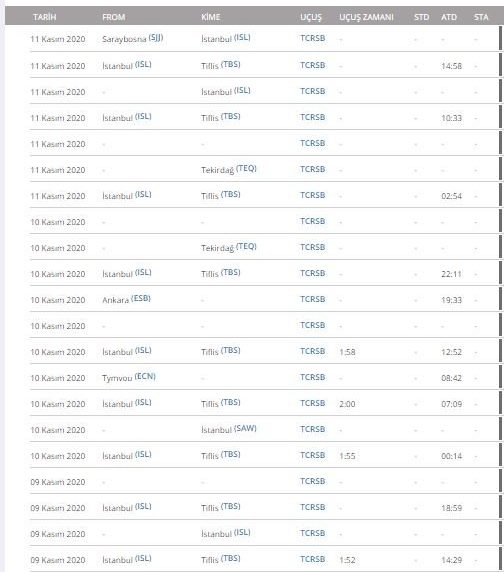Viewport: 504px width, 572px height.
Task: Click the KİME column header
Action: (211, 17)
